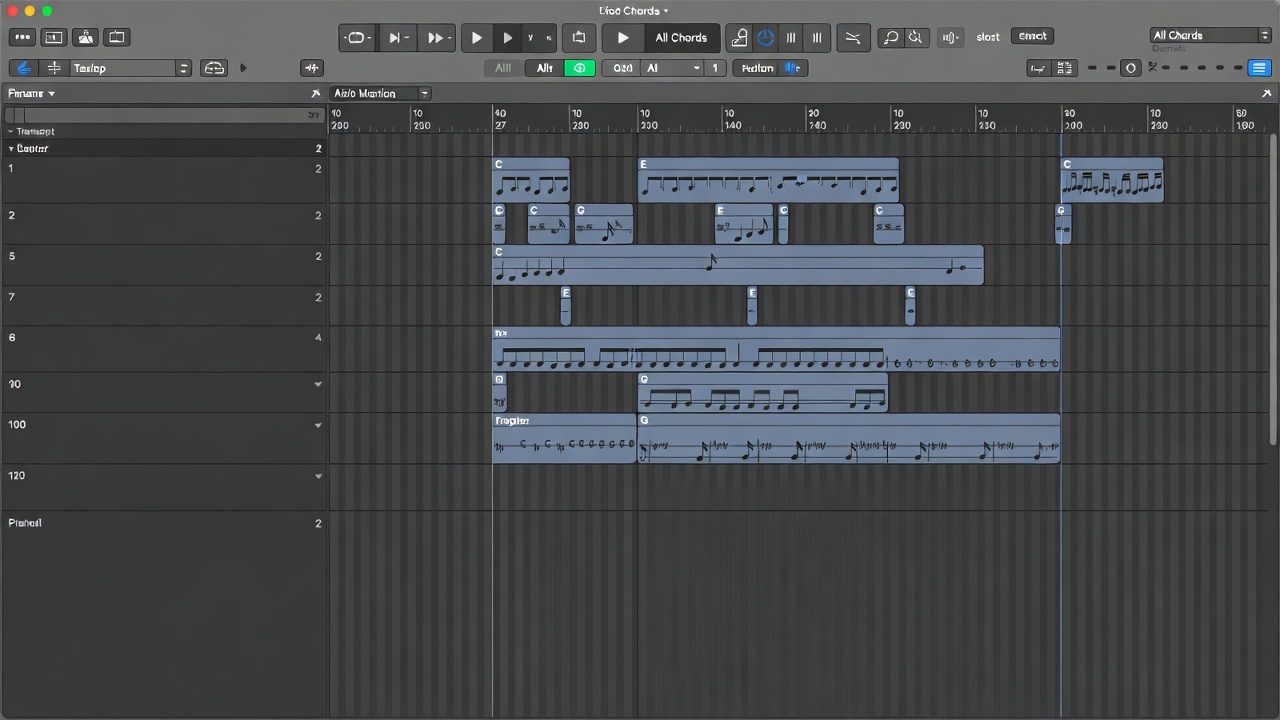Toggle the dimmed 'All' filter button

click(503, 68)
